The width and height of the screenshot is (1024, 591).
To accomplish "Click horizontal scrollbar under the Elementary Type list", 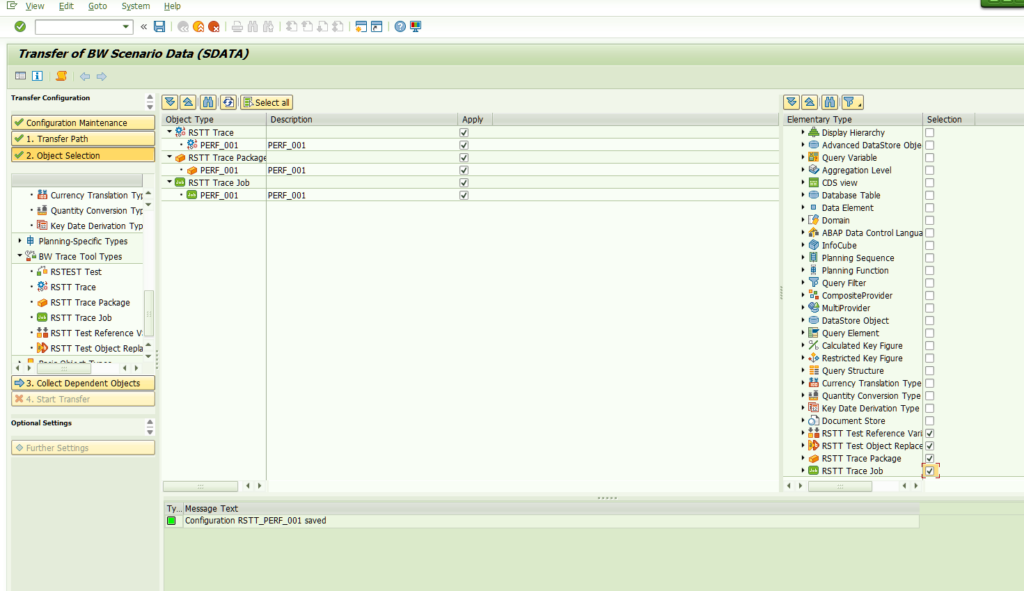I will coord(840,486).
